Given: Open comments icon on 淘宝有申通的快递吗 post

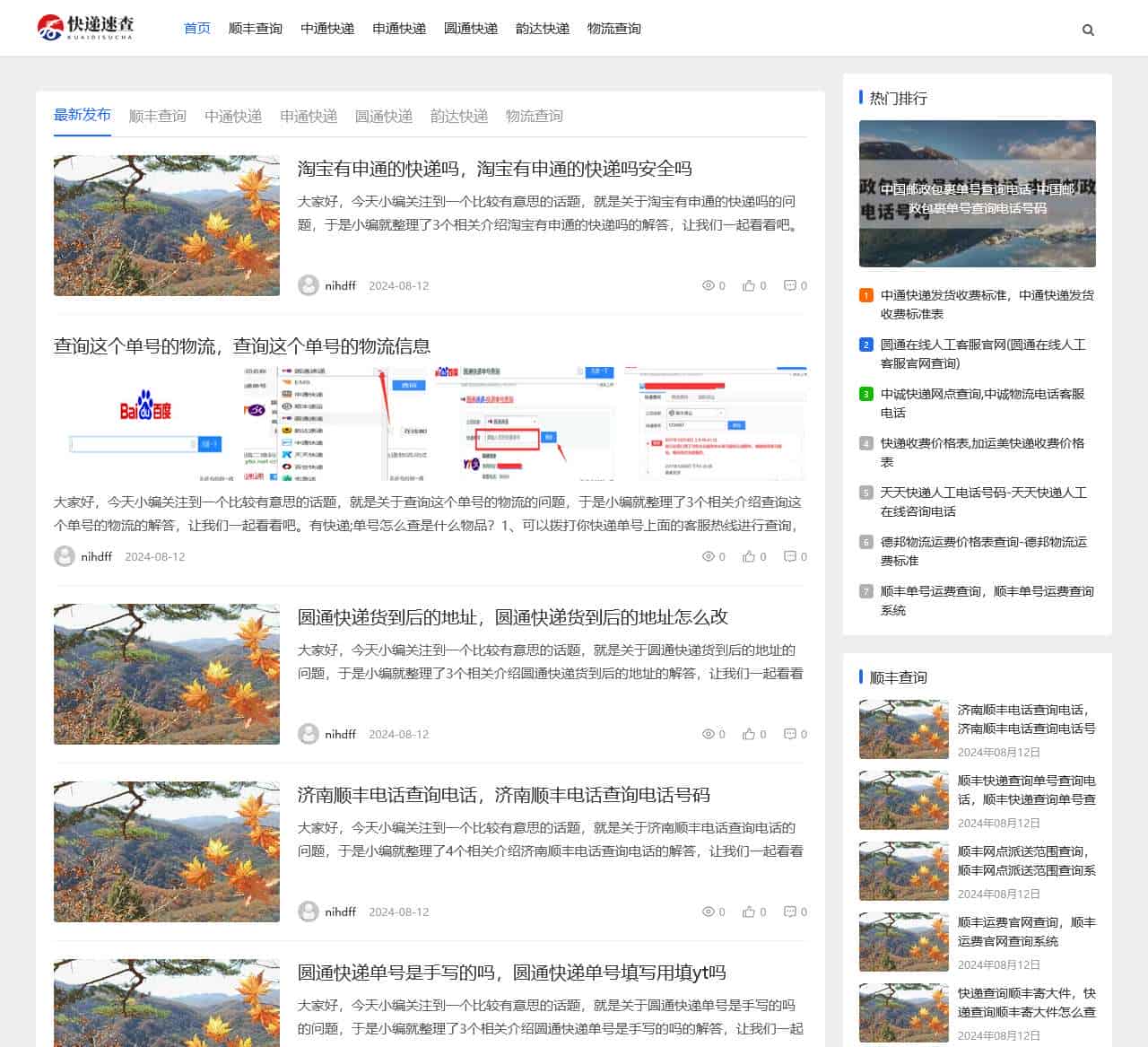Looking at the screenshot, I should point(790,285).
